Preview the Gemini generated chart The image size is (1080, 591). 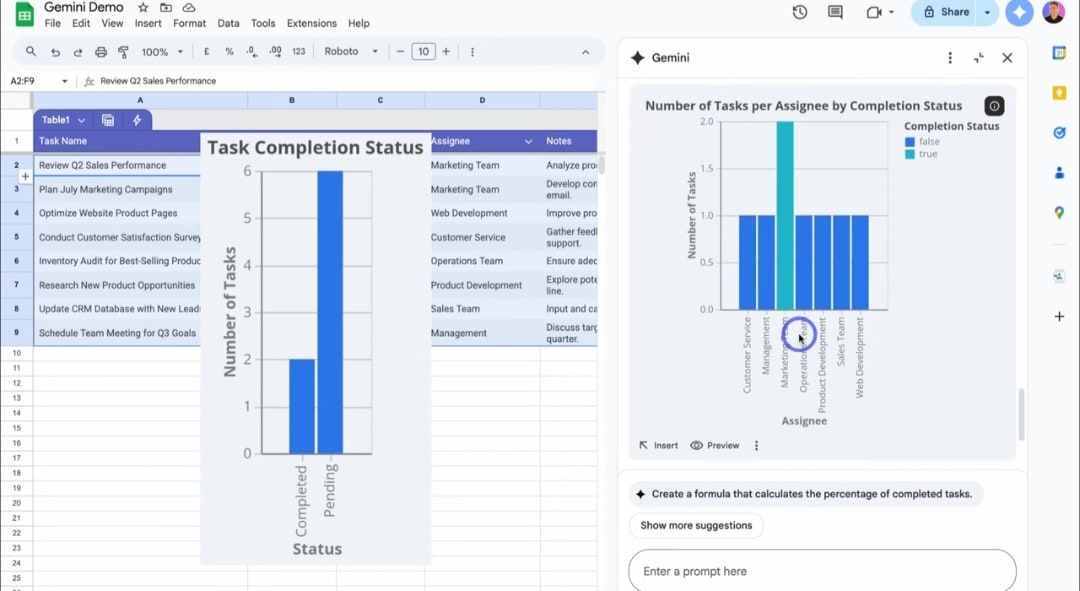[x=715, y=446]
